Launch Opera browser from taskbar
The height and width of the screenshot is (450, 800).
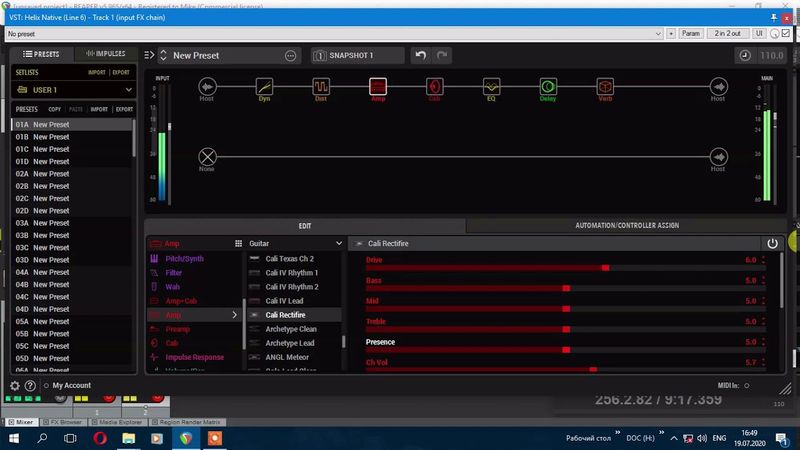tap(100, 438)
